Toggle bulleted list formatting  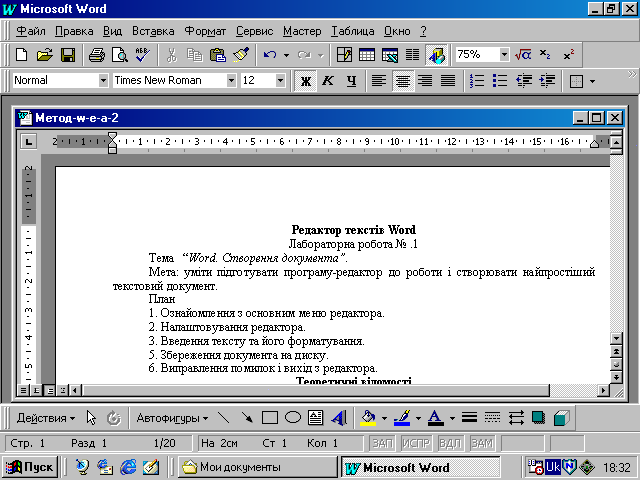(x=499, y=81)
